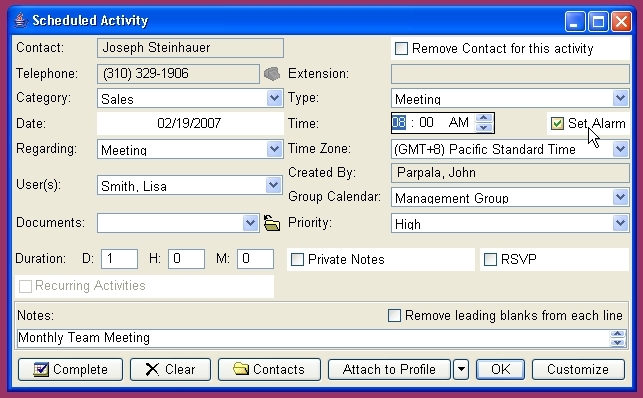Screen dimensions: 643x398
Task: Click the Complete button with checkmark icon
Action: (x=70, y=369)
